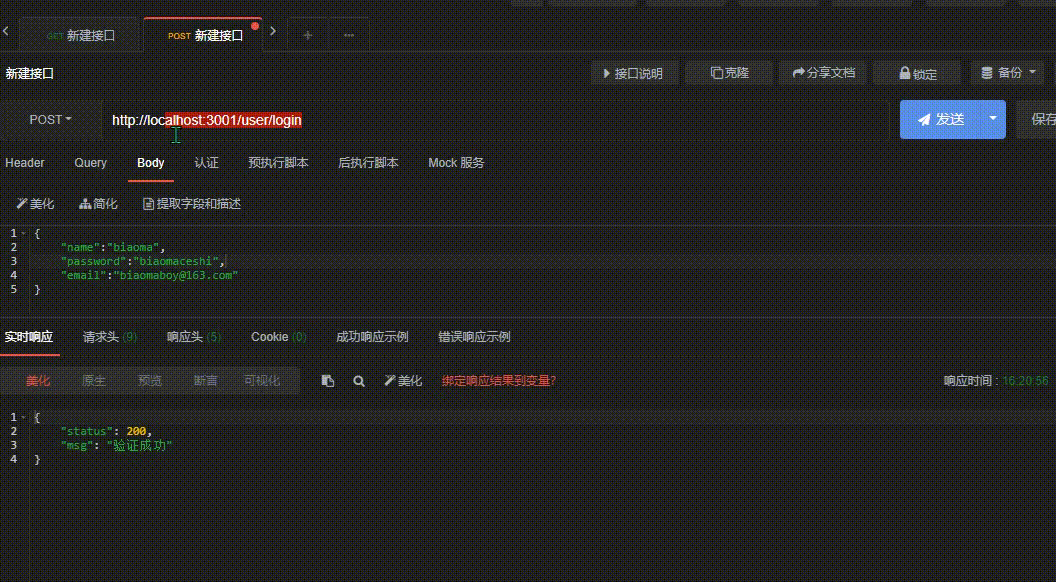This screenshot has height=582, width=1056.
Task: Click the Send (发送) button
Action: (941, 119)
